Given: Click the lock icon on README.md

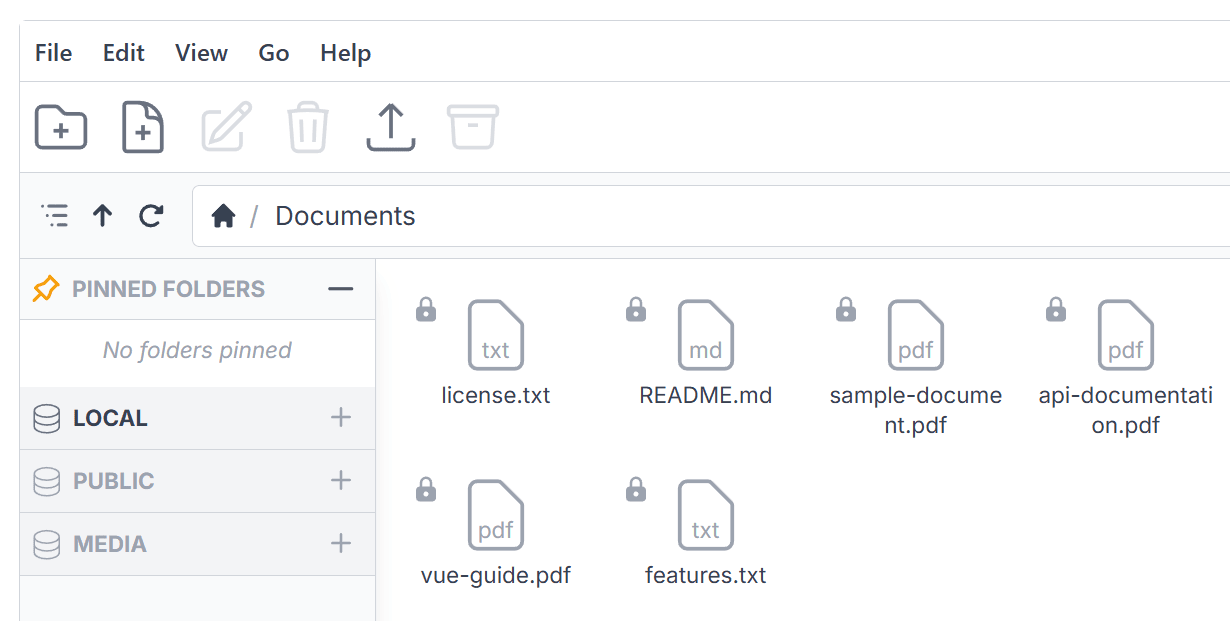Looking at the screenshot, I should point(635,309).
